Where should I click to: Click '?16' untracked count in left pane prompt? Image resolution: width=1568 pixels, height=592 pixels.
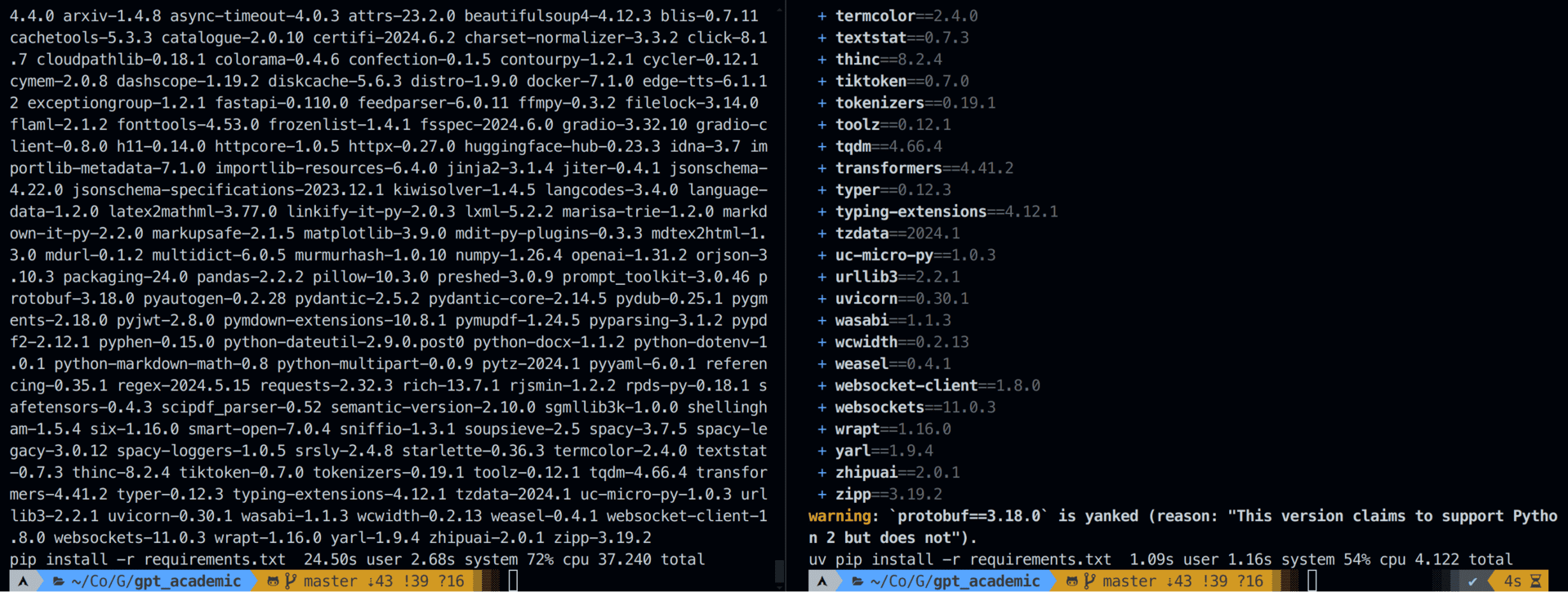pos(451,581)
